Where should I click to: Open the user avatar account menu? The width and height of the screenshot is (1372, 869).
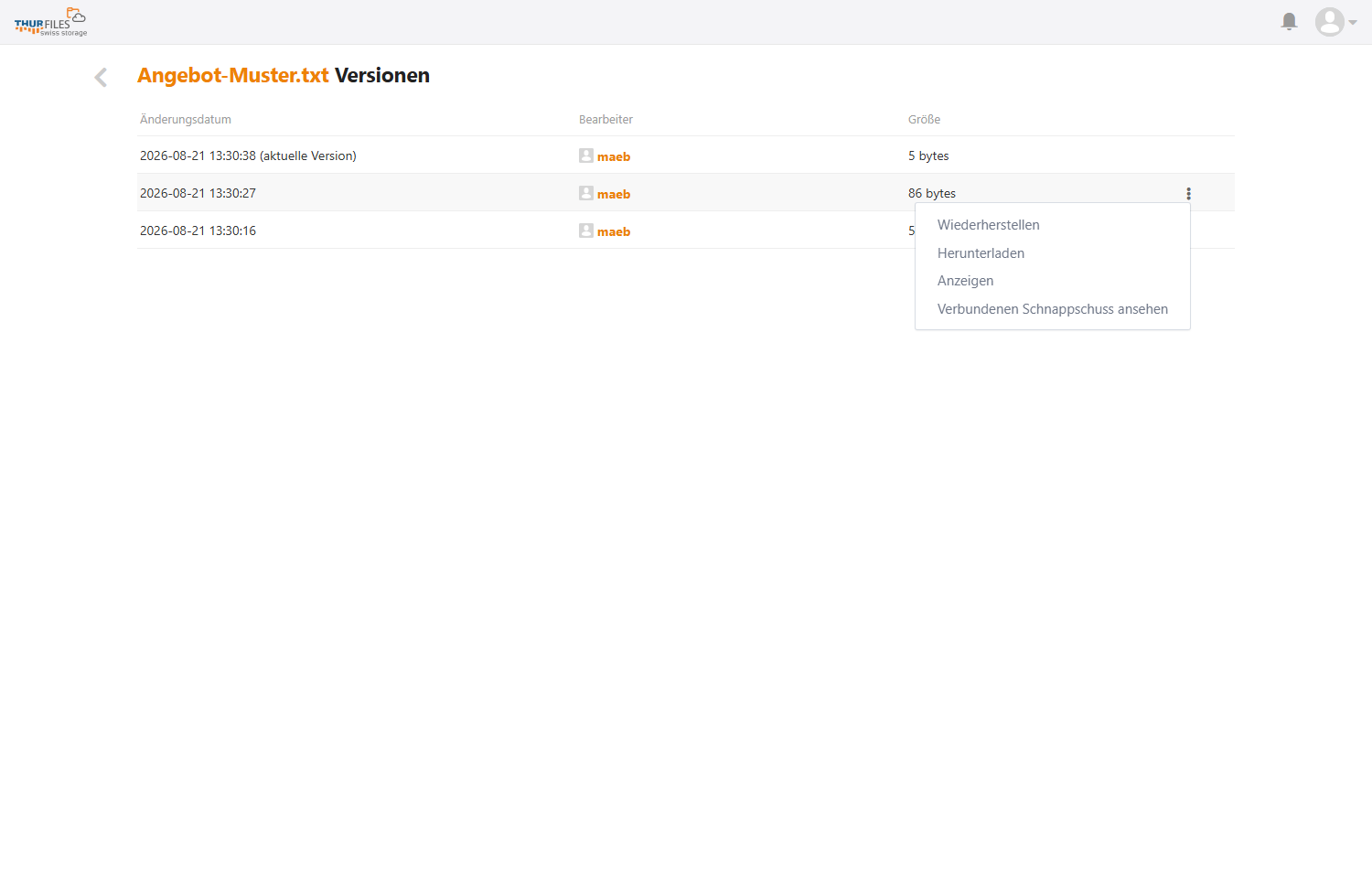[1335, 22]
